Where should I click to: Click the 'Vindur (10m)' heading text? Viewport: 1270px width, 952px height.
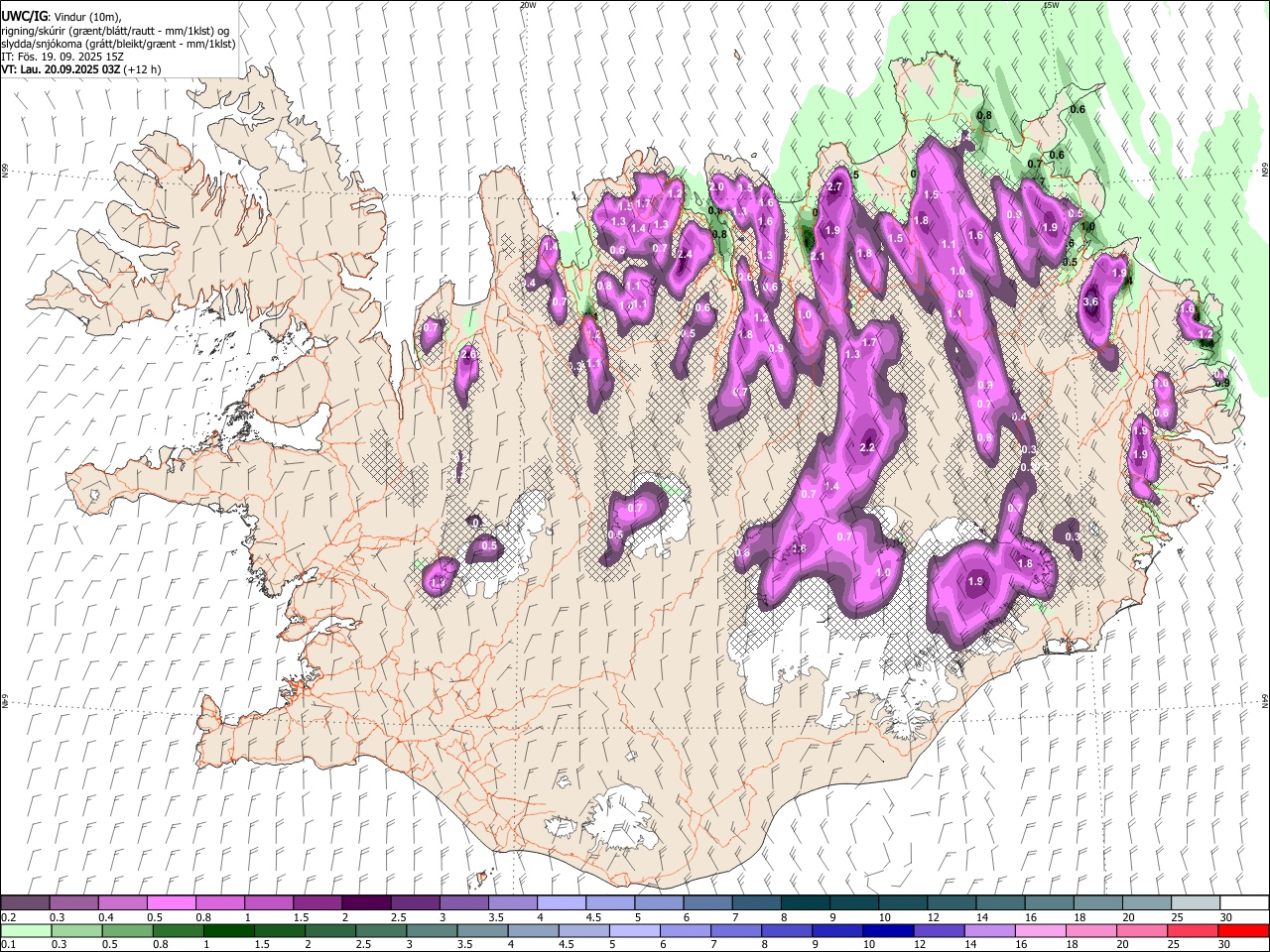[86, 17]
